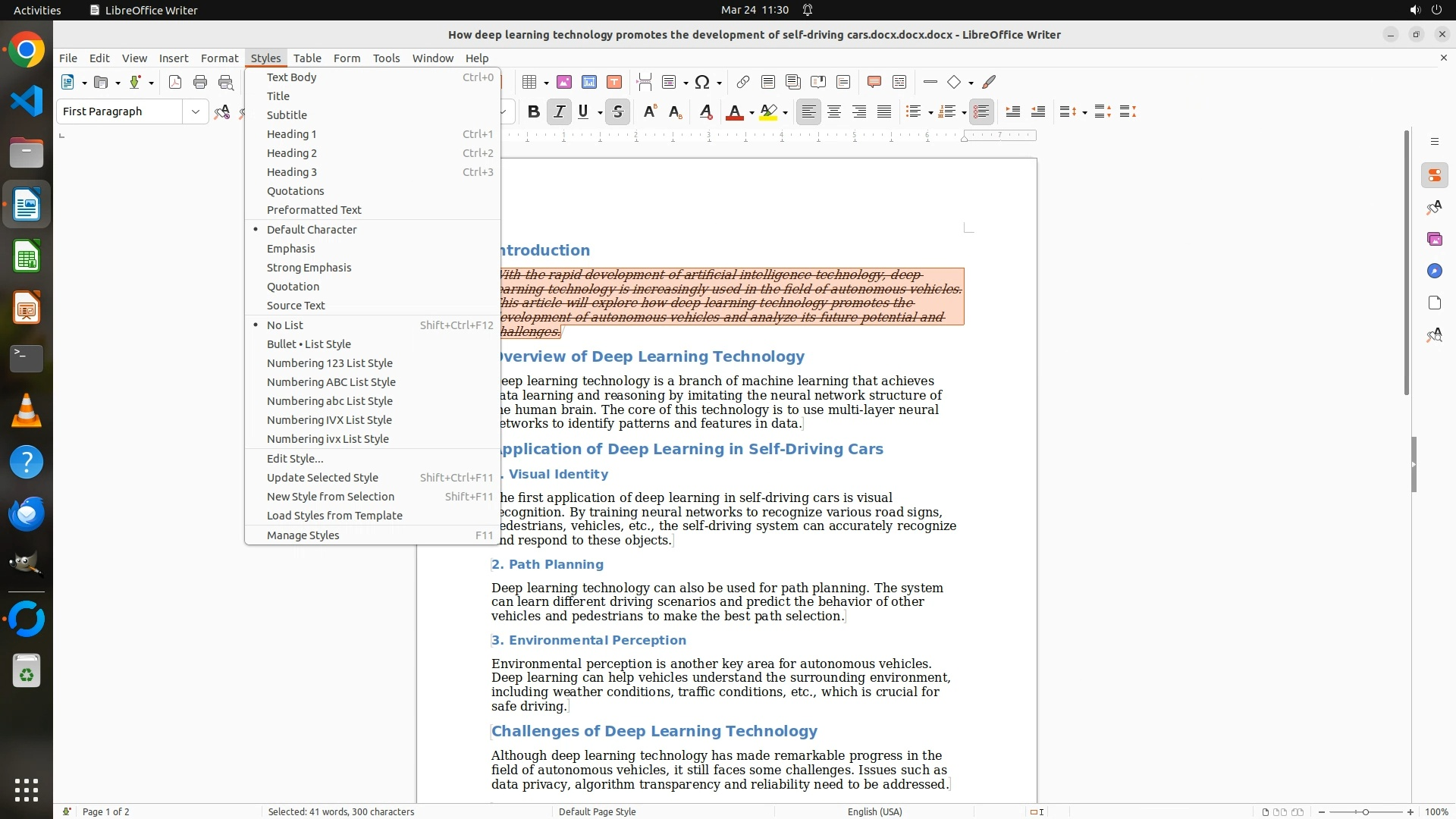Click the Insert Page Break icon
Viewport: 1456px width, 819px height.
point(644,82)
